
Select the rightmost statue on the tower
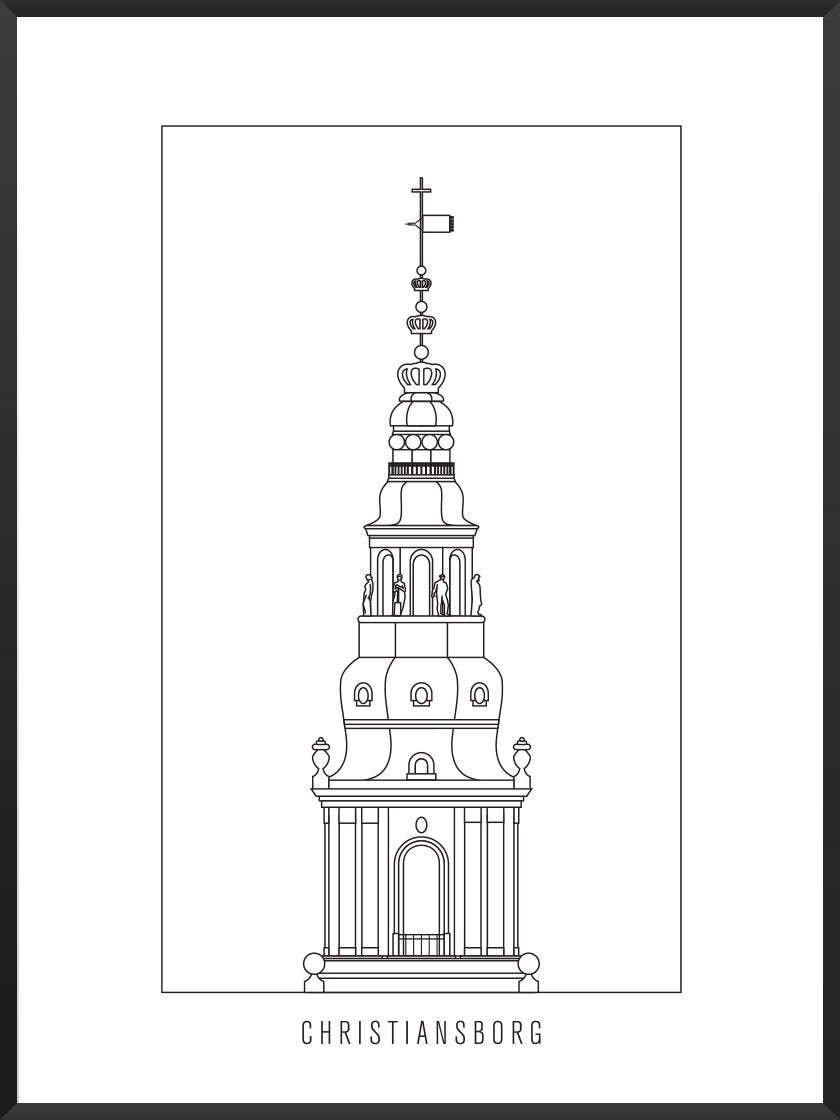click(x=476, y=594)
